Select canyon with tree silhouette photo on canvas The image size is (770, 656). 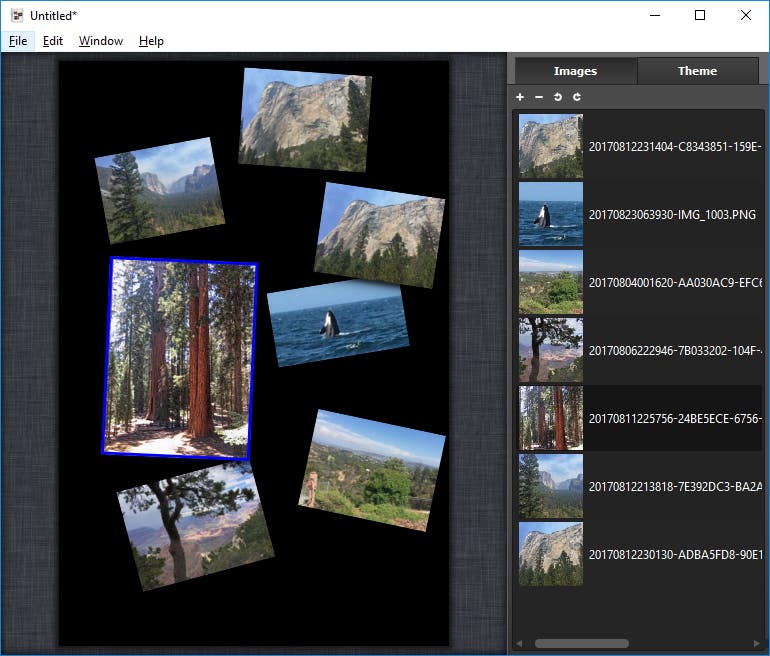pos(195,526)
